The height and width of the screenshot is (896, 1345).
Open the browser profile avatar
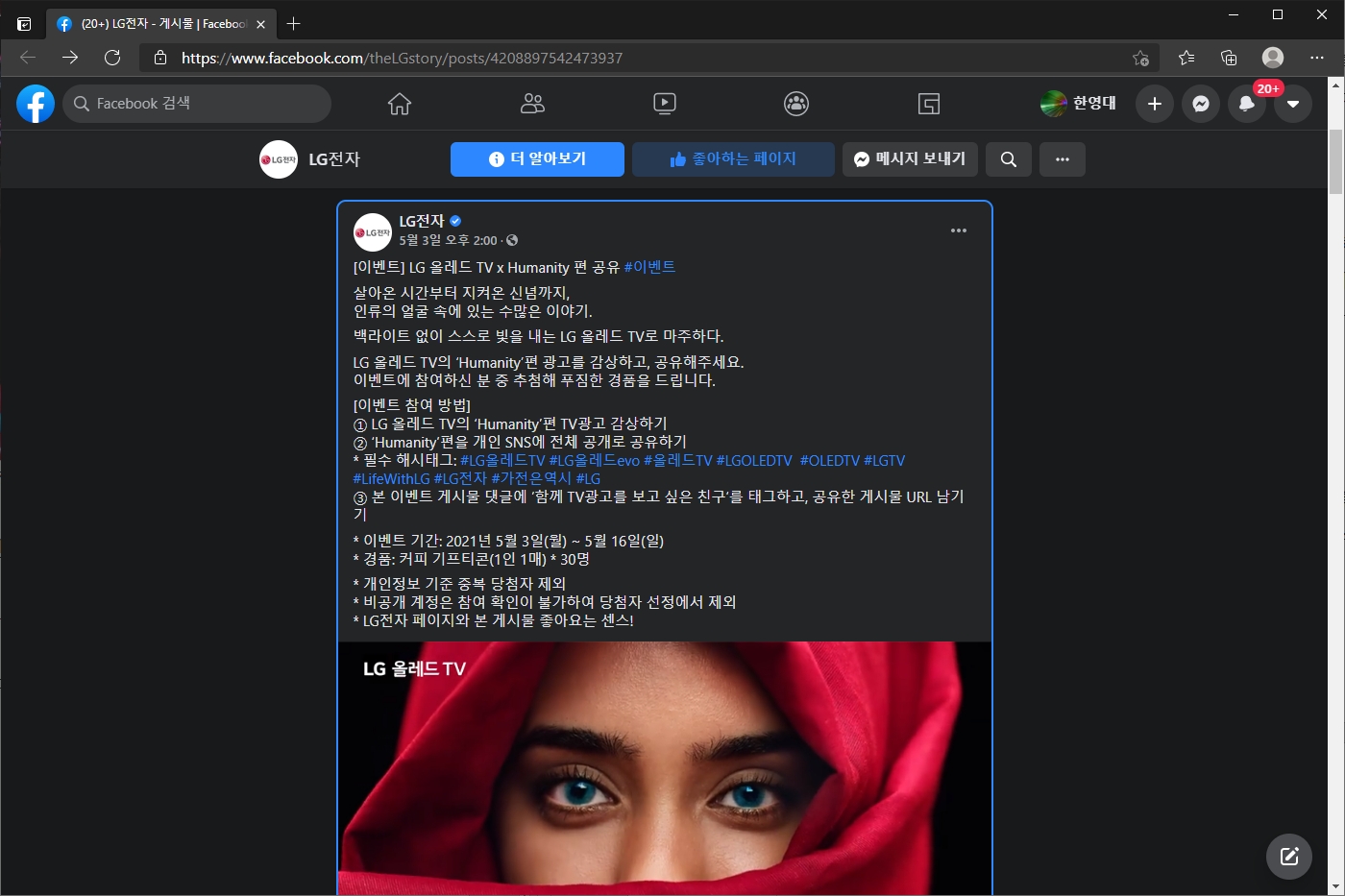click(x=1273, y=58)
